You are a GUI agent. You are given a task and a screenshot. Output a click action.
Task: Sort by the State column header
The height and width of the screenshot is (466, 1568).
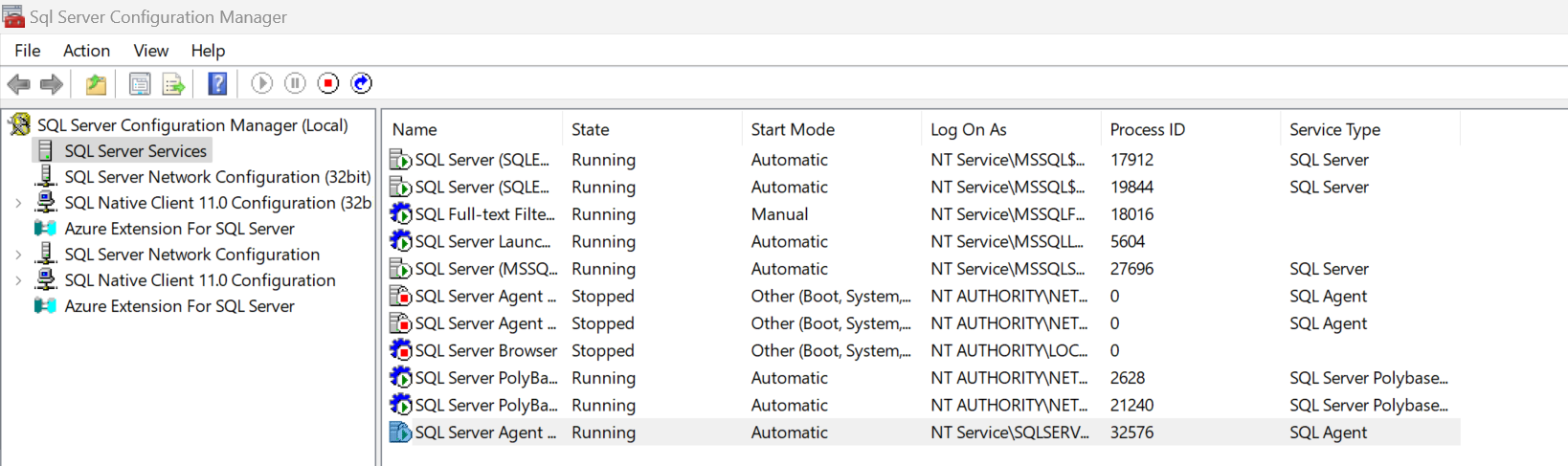[x=590, y=130]
